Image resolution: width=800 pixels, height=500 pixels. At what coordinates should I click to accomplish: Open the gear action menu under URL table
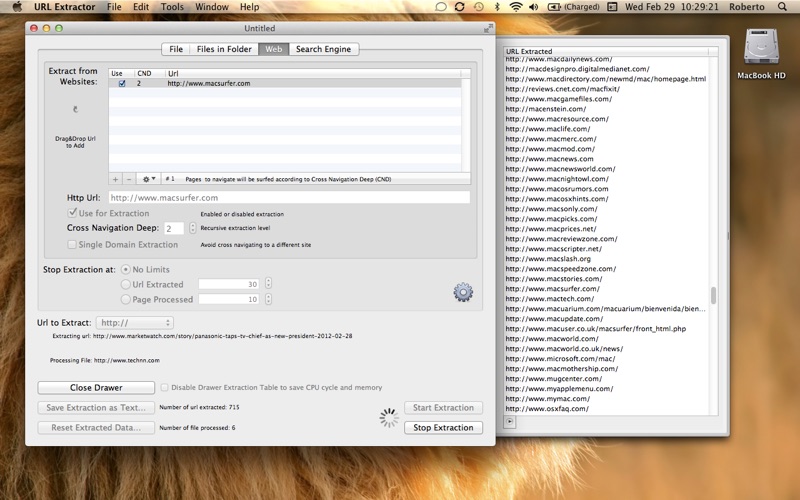tap(148, 179)
